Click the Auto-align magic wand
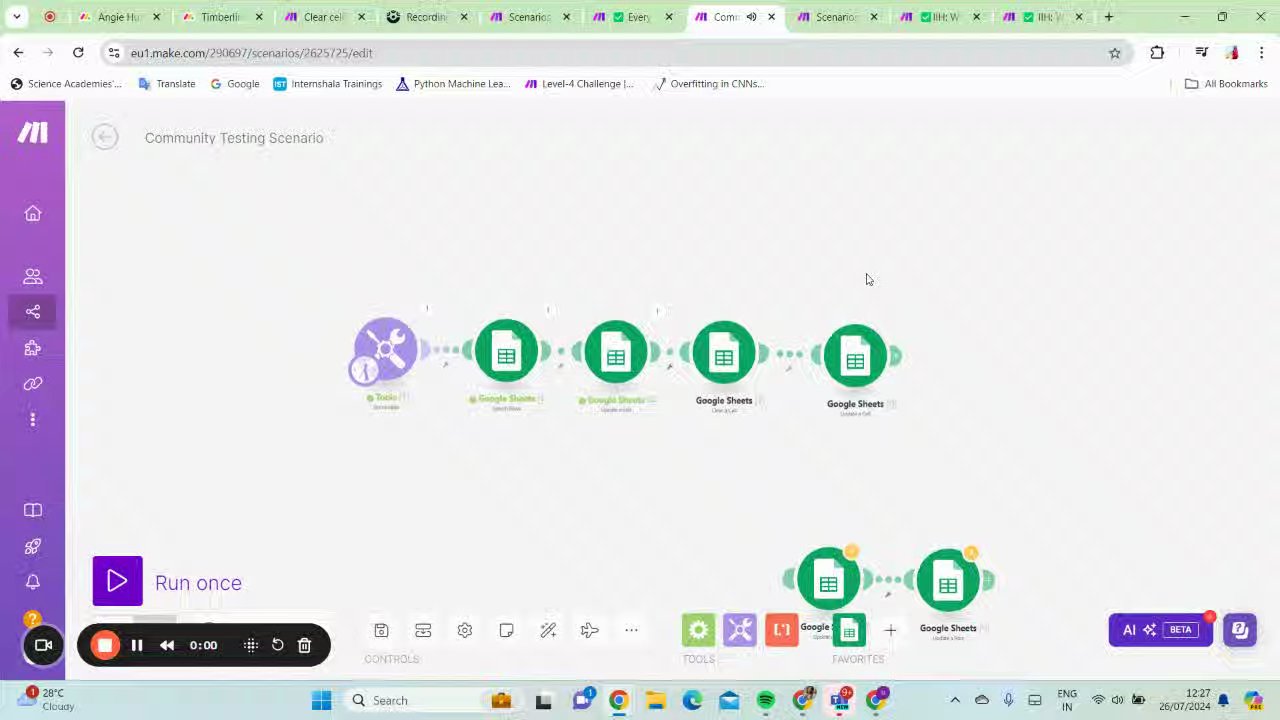The width and height of the screenshot is (1280, 720). (x=548, y=630)
